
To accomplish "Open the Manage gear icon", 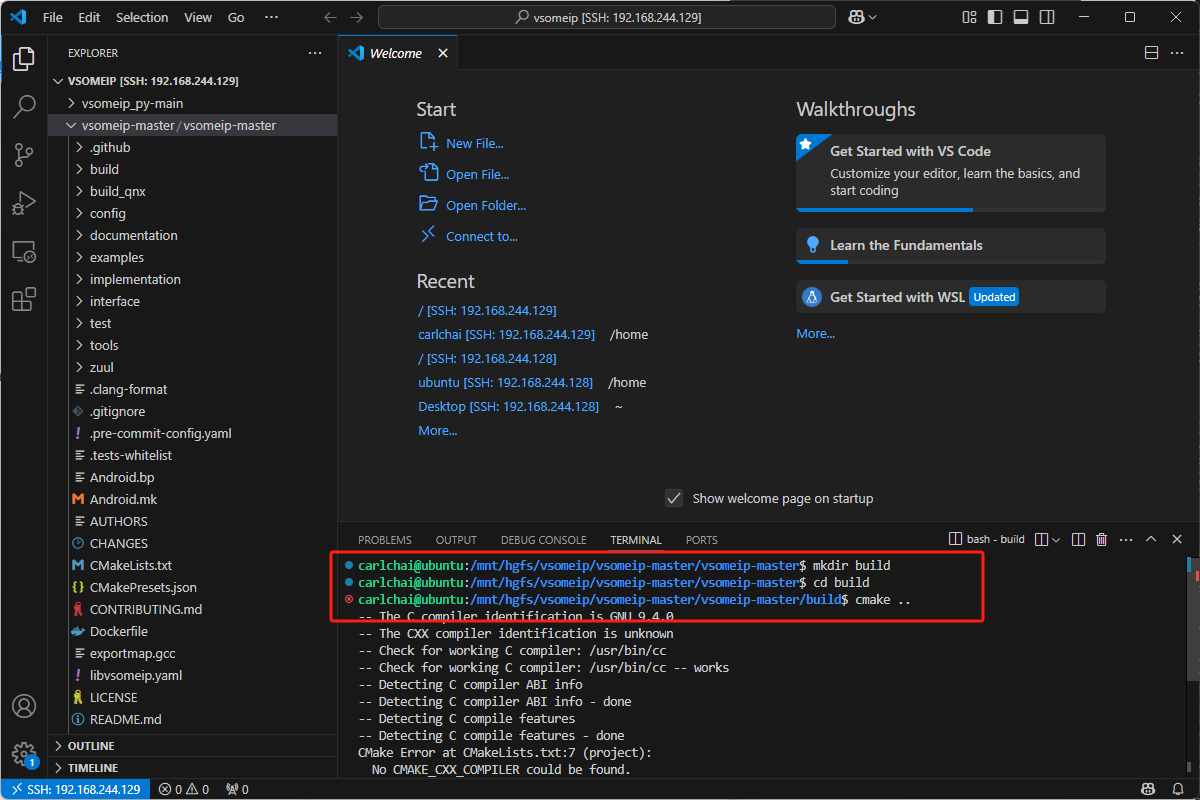I will coord(24,753).
